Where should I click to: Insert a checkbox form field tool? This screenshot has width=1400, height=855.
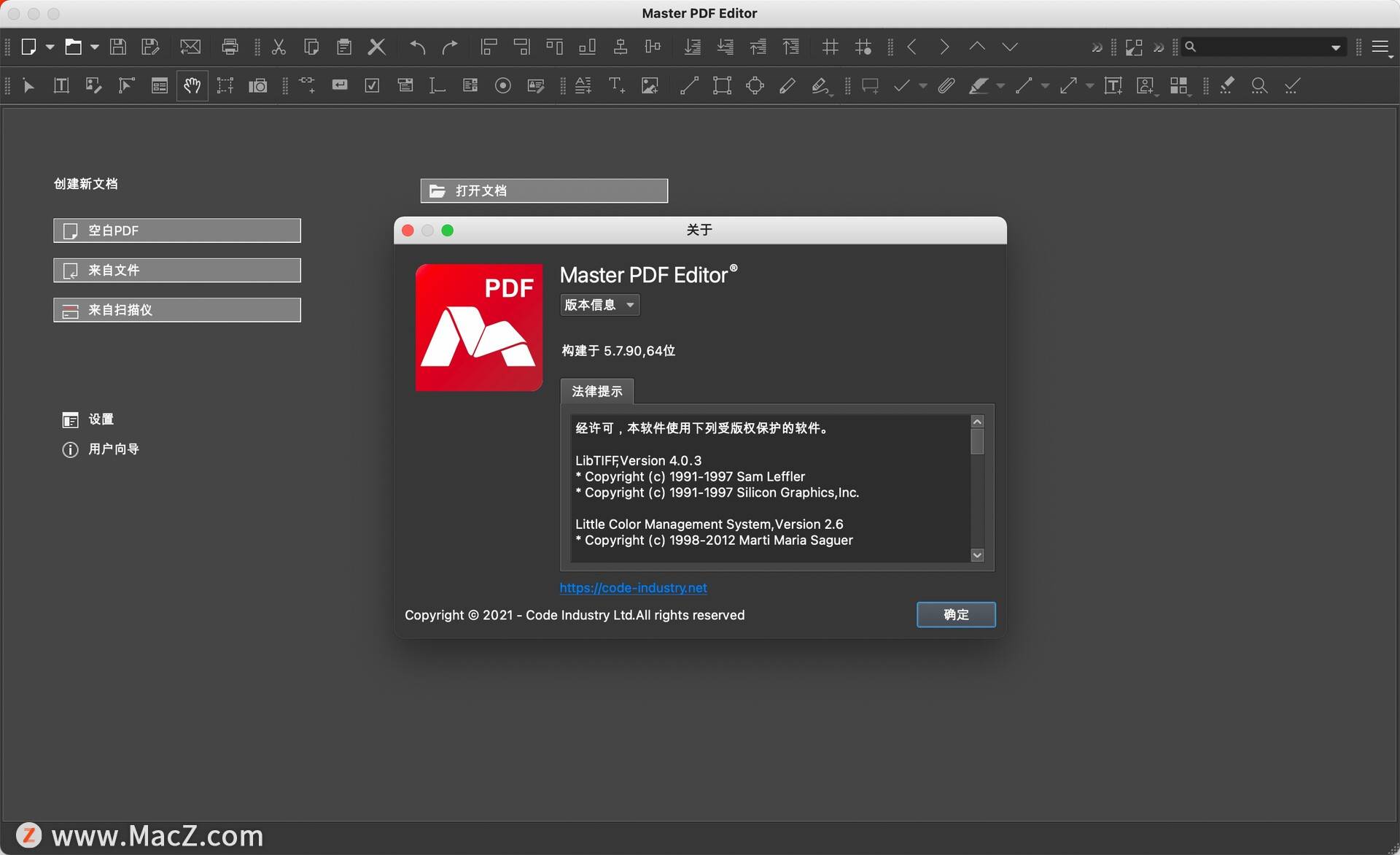coord(372,85)
